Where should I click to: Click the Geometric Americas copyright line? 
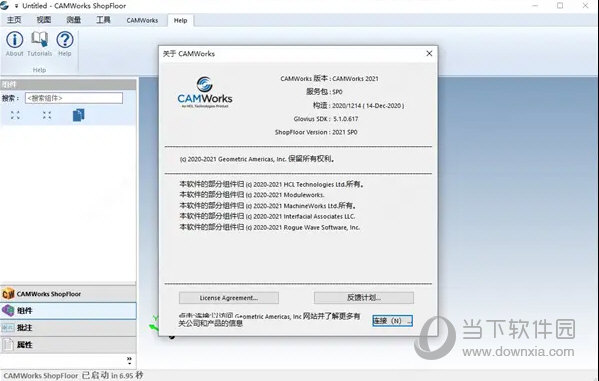pyautogui.click(x=257, y=159)
